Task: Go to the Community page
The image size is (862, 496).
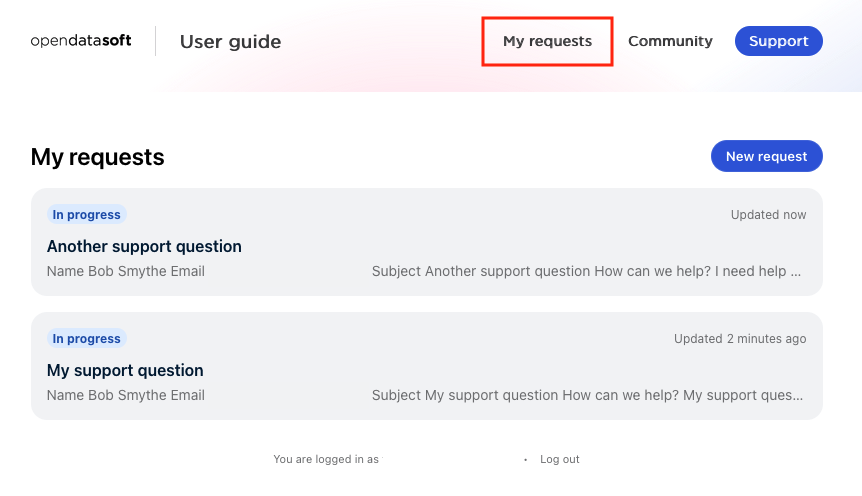Action: tap(670, 41)
